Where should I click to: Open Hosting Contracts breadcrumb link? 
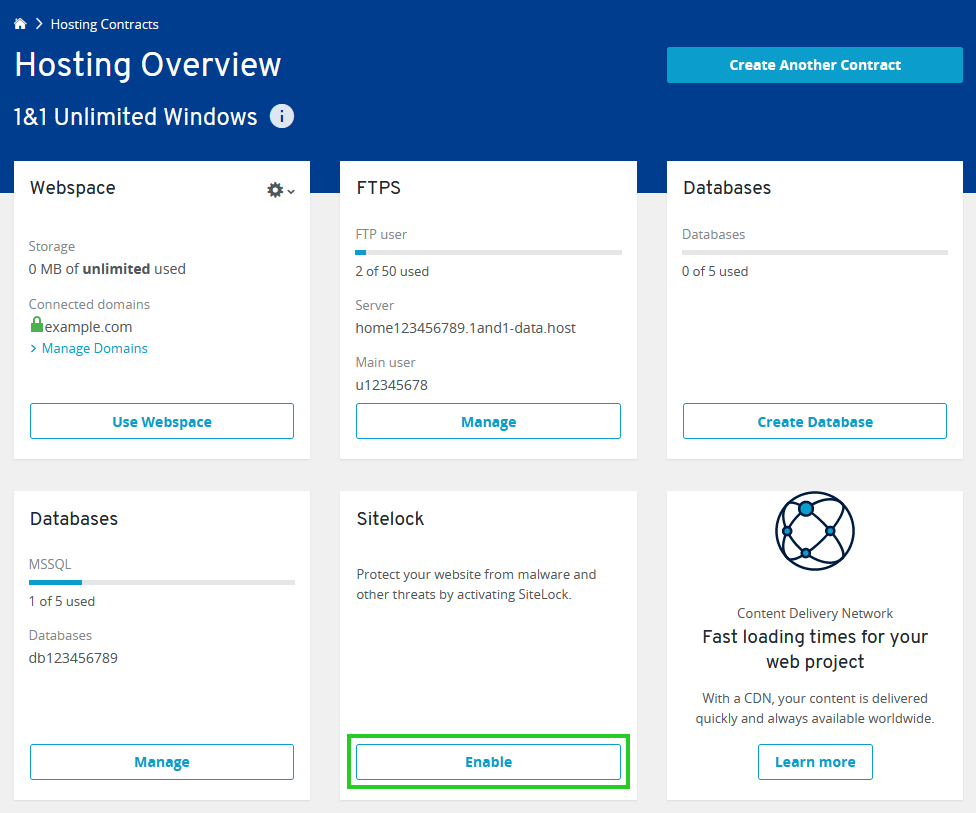point(105,24)
